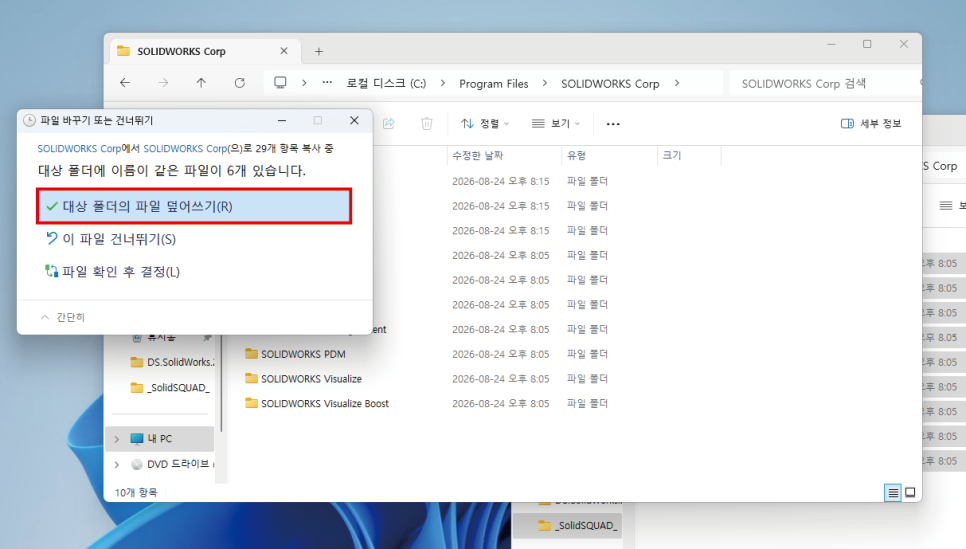
Task: Close the SOLIDWORKS Corp tab
Action: coord(284,51)
